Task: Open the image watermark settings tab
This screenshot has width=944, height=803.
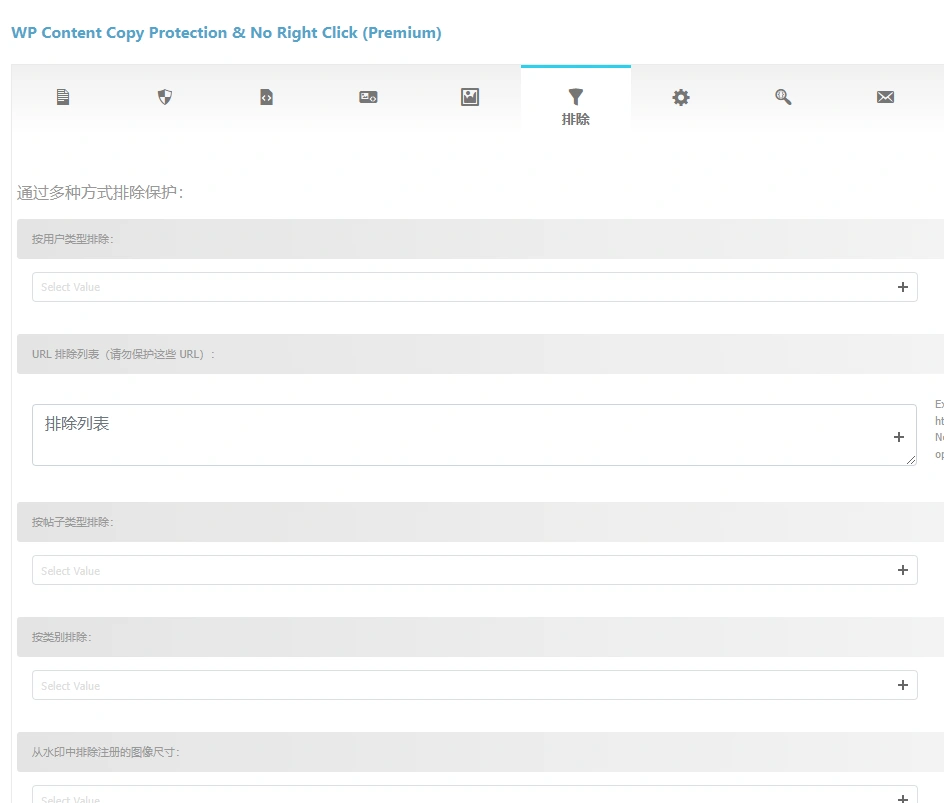Action: [x=469, y=96]
